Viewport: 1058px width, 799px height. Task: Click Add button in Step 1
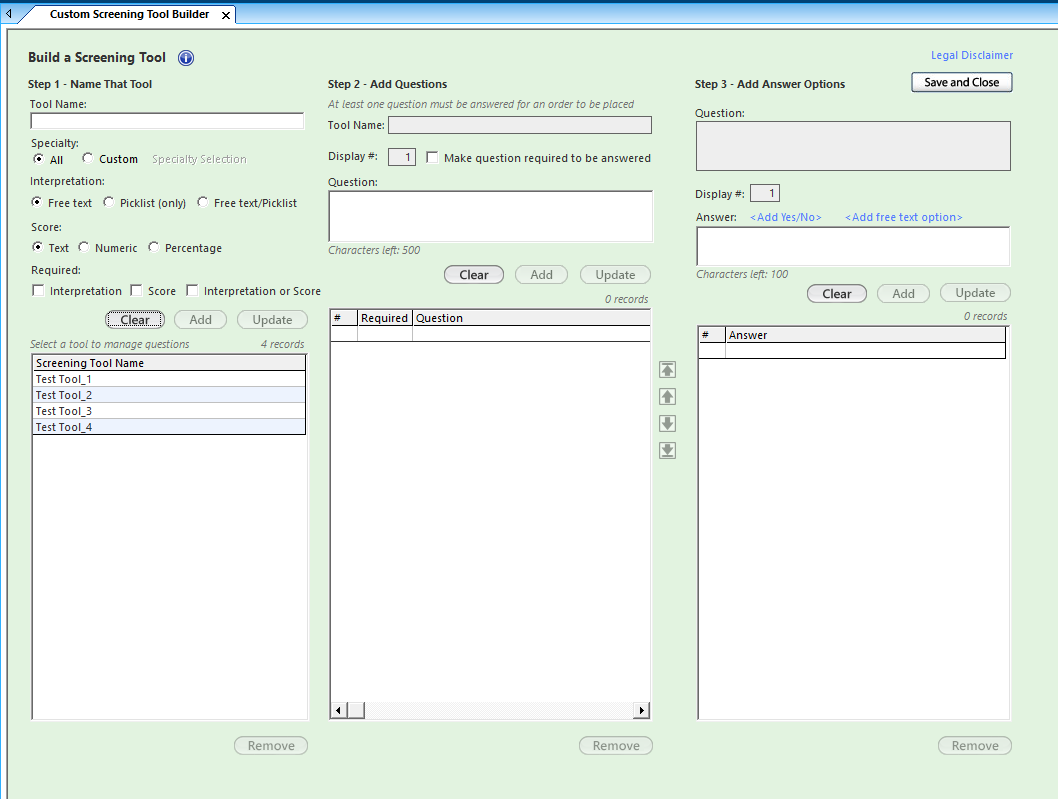tap(200, 320)
